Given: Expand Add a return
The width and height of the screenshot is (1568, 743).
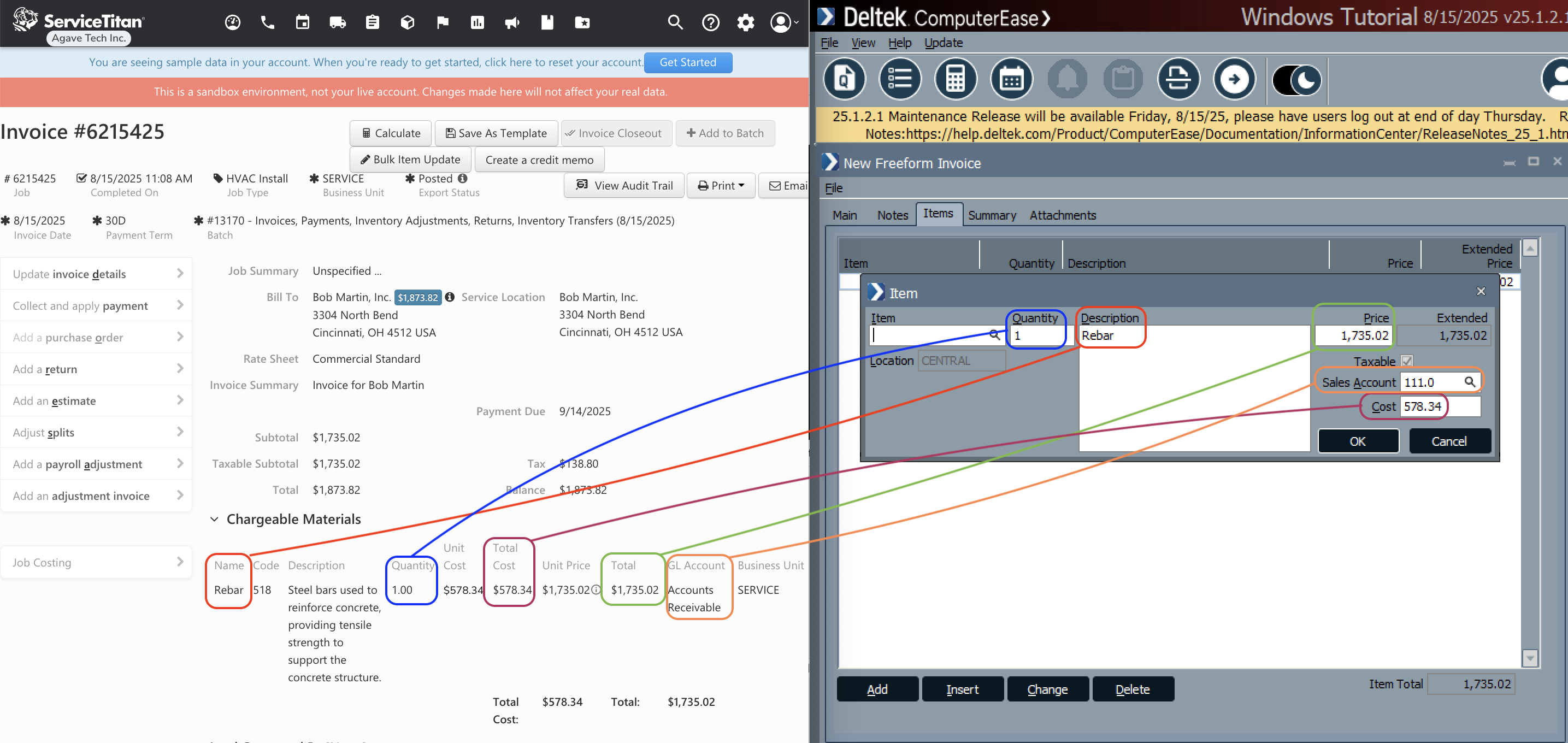Looking at the screenshot, I should click(x=97, y=369).
